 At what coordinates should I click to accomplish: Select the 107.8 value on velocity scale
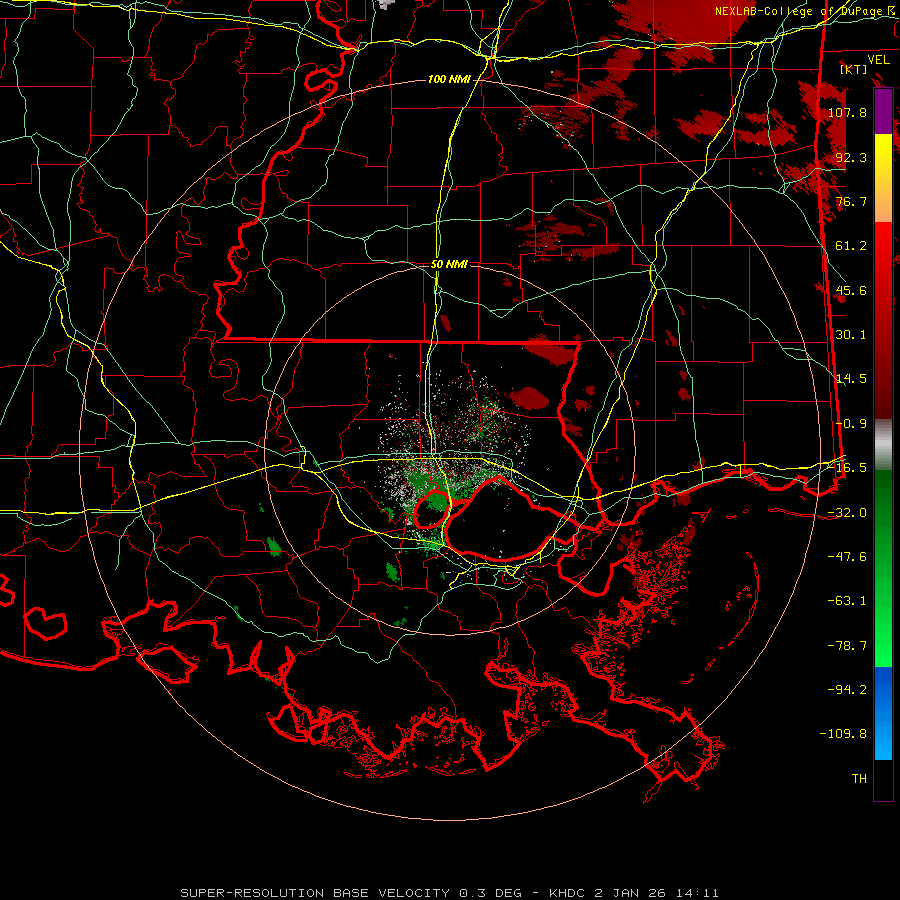(847, 112)
